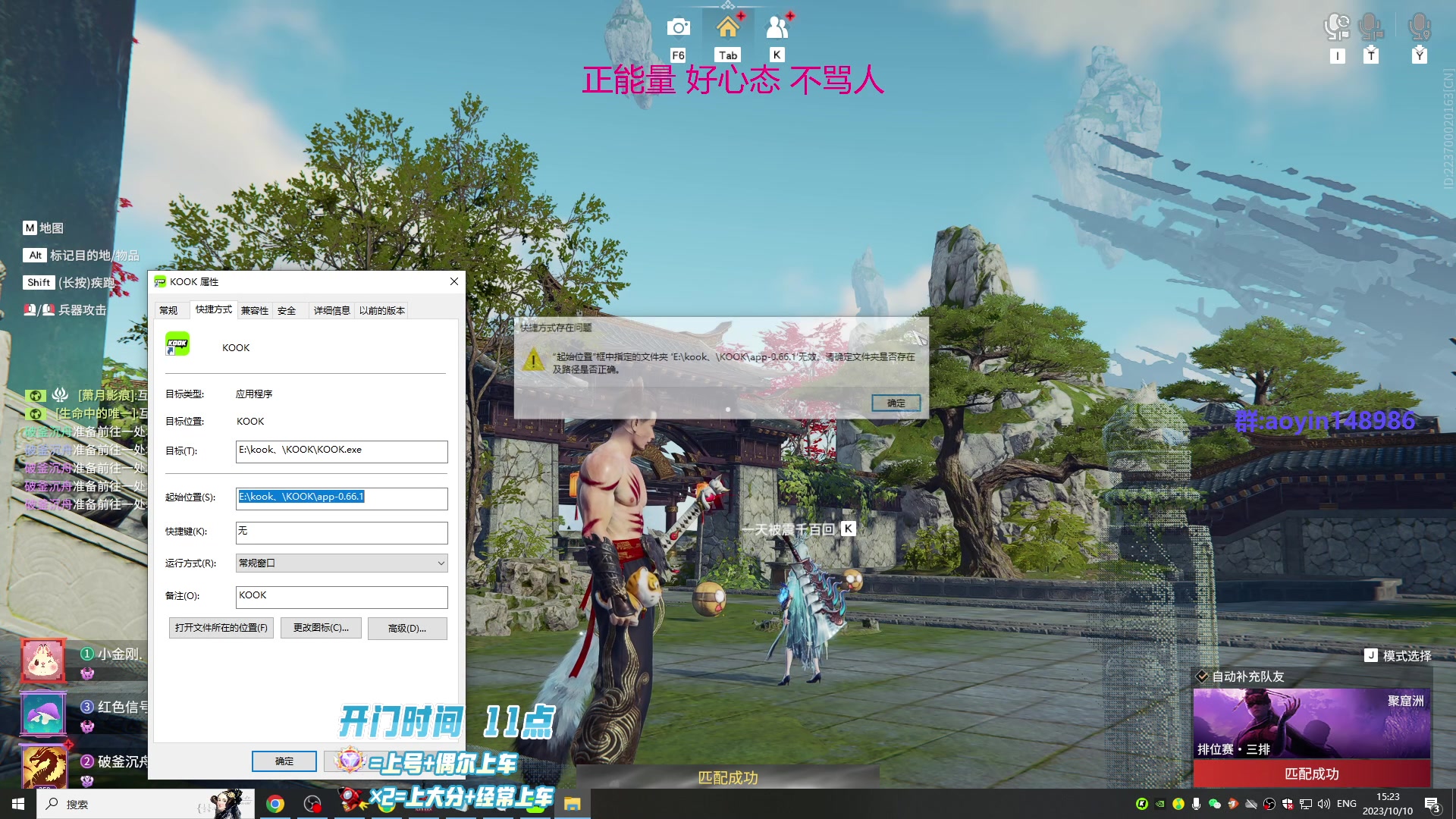Launch Google Chrome from the taskbar

pyautogui.click(x=275, y=804)
